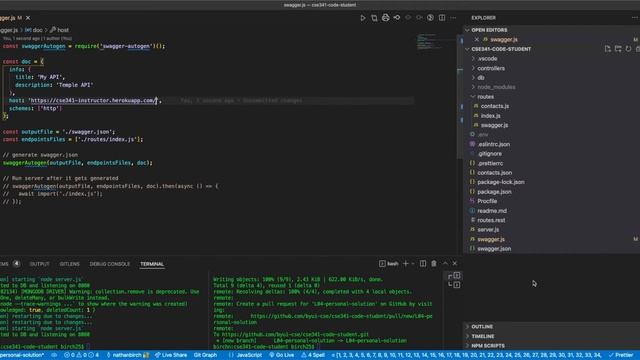Open contacts.json file
Screen dimensions: 640x360
click(x=494, y=173)
